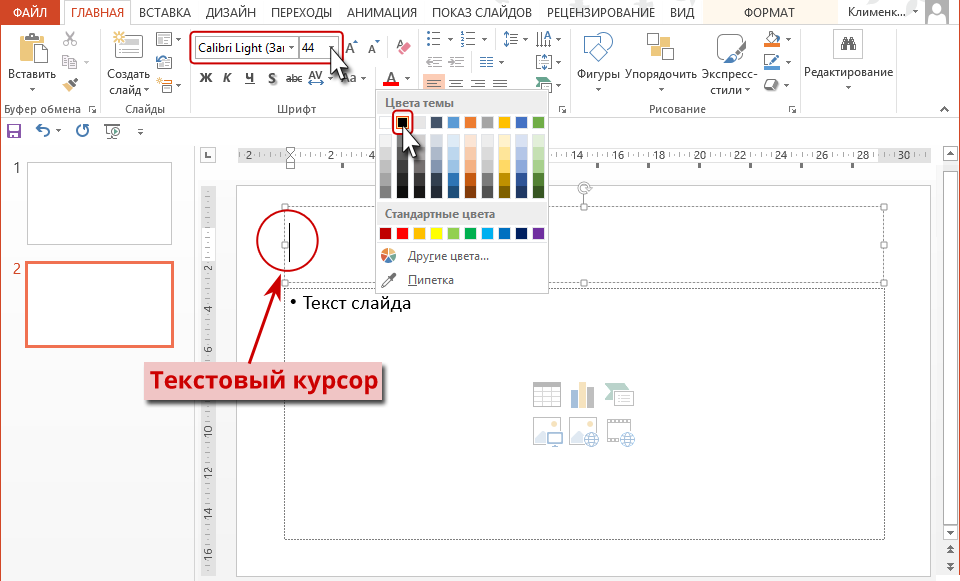Click the Reset slide icon
The image size is (960, 581).
pos(163,62)
